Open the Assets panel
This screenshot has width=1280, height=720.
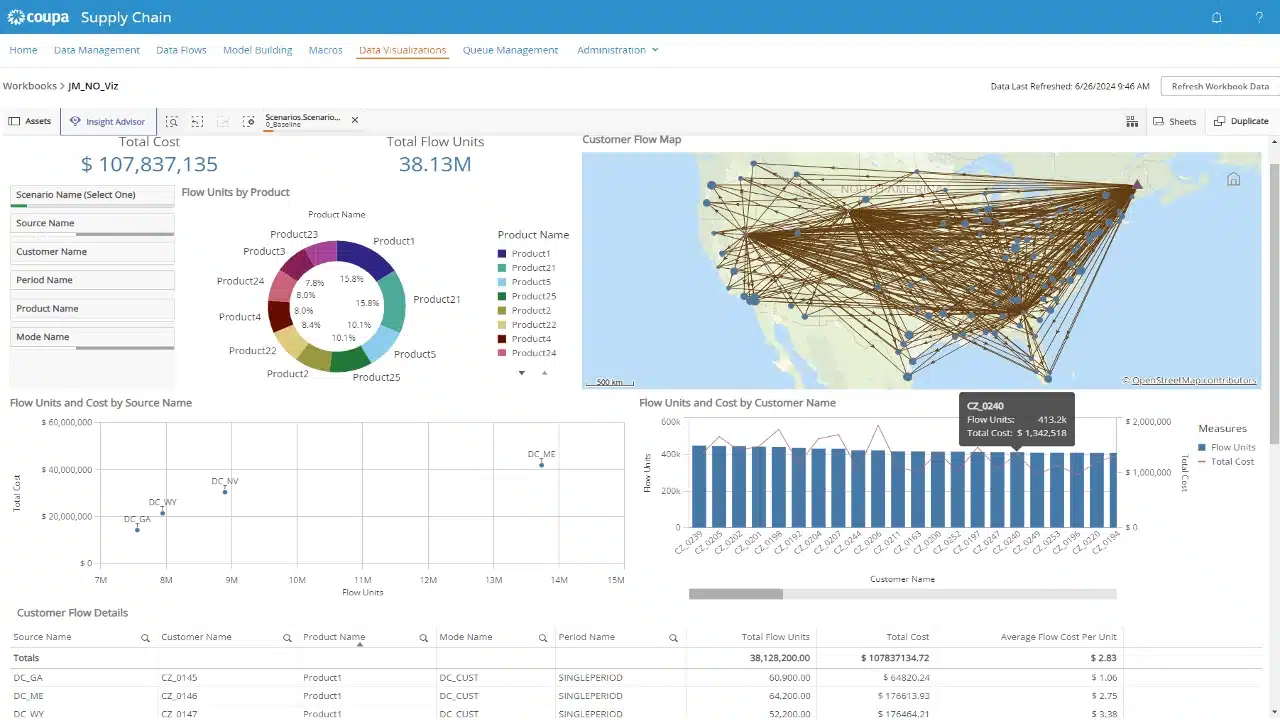click(x=30, y=120)
